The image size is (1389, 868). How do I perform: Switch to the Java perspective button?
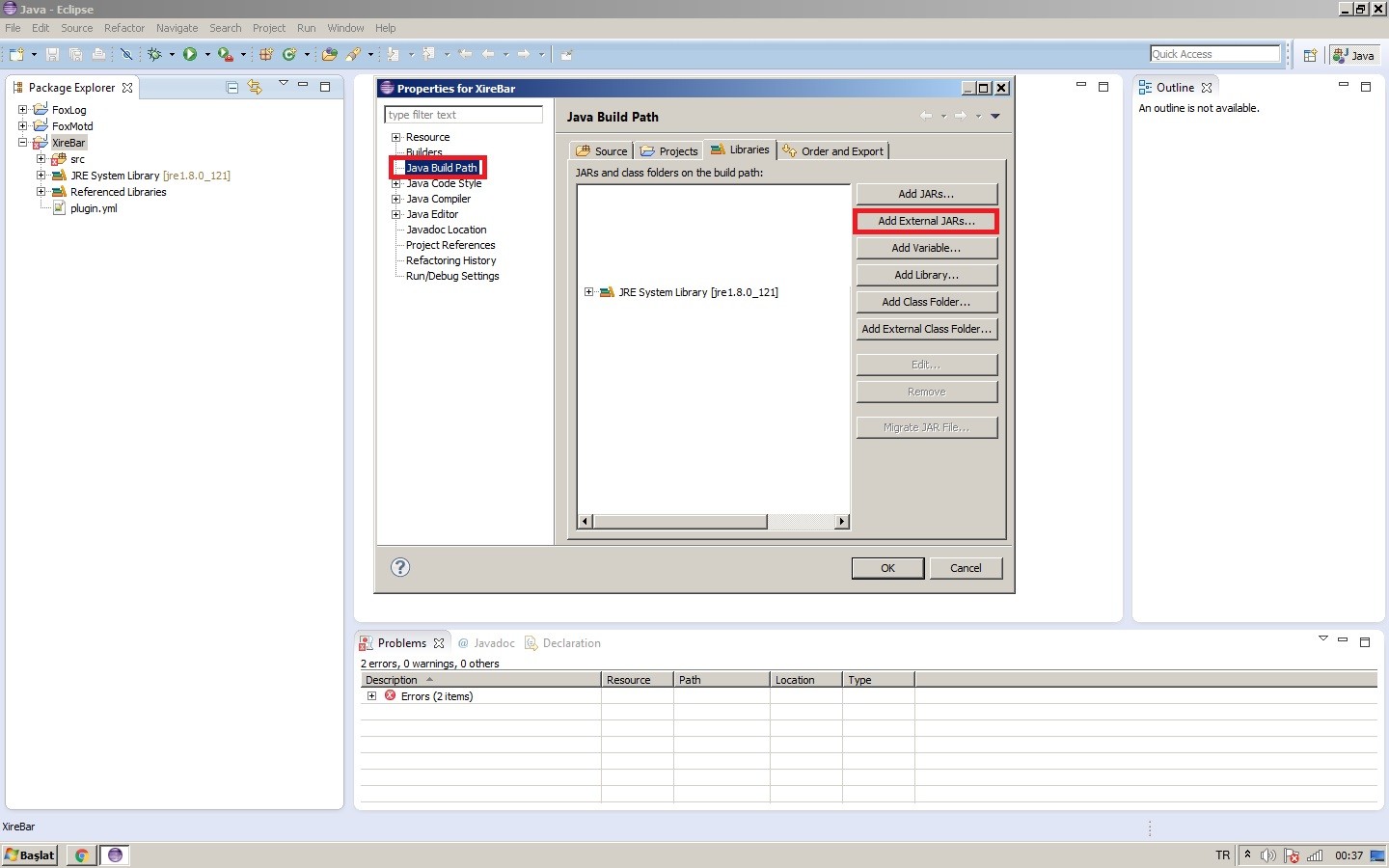point(1353,55)
